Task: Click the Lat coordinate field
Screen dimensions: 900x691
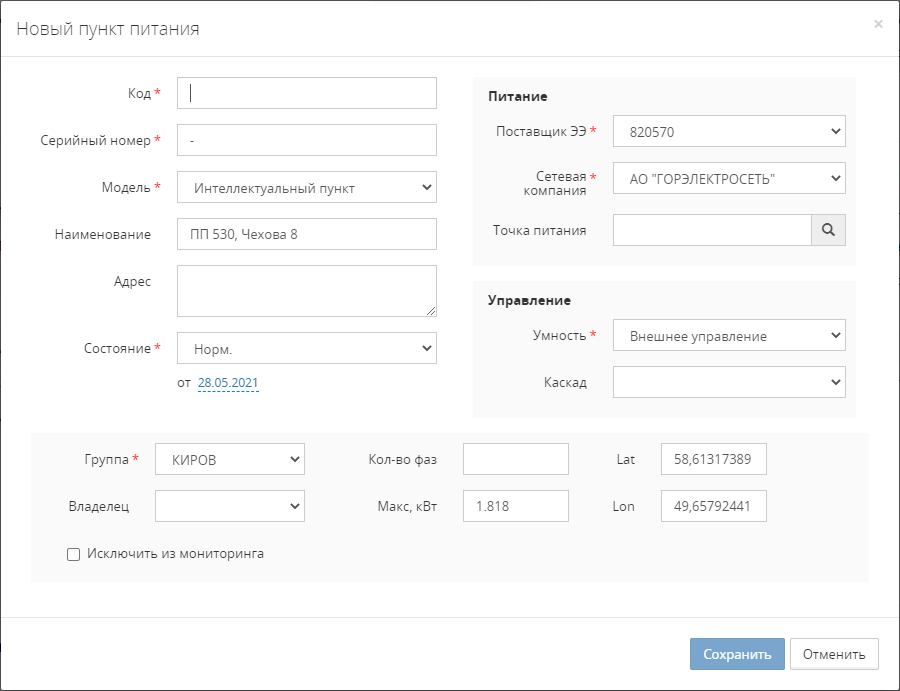Action: (x=713, y=460)
